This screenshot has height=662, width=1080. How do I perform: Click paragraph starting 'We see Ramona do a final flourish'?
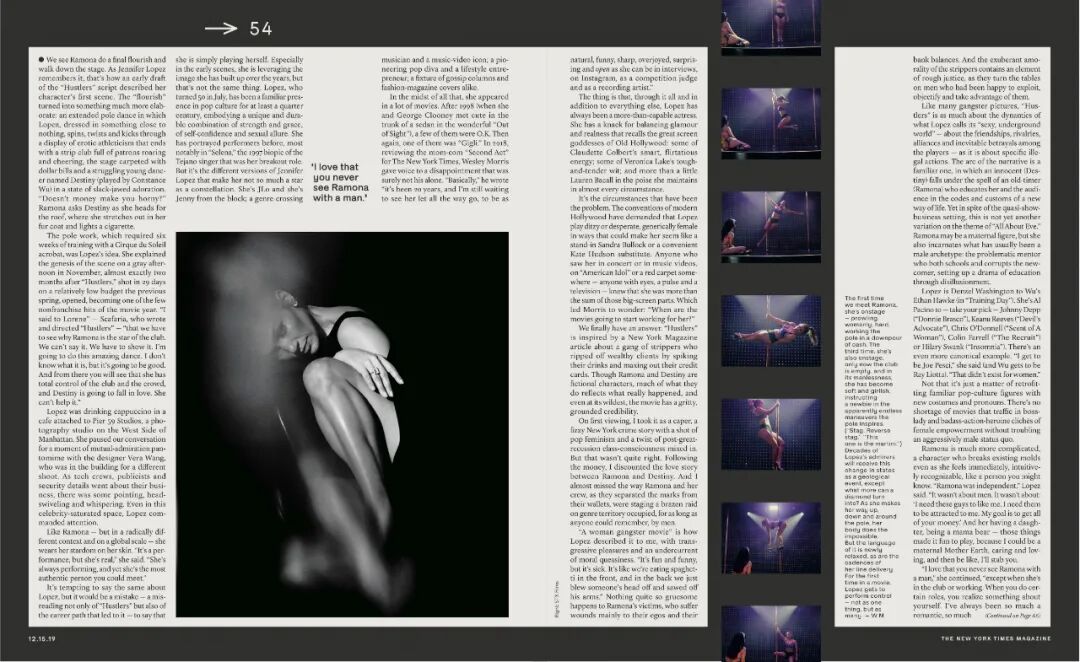click(x=102, y=143)
